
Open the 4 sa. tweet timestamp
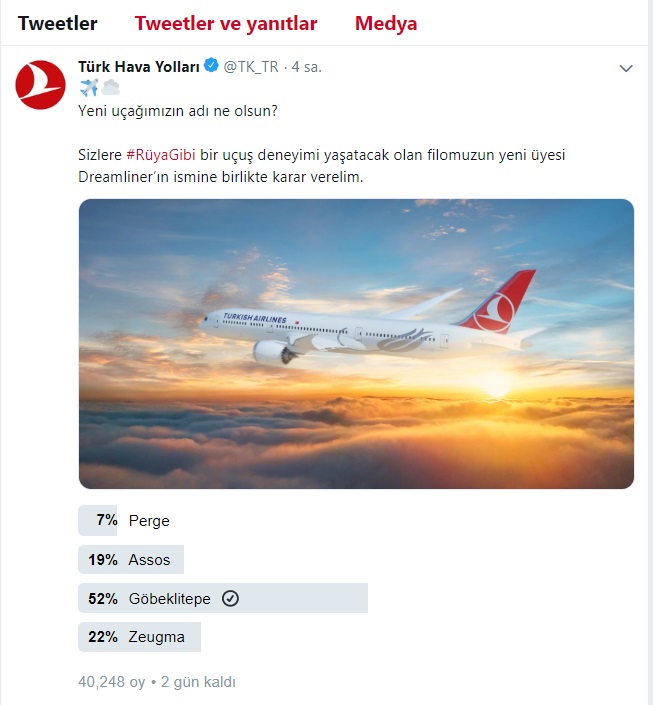click(307, 67)
